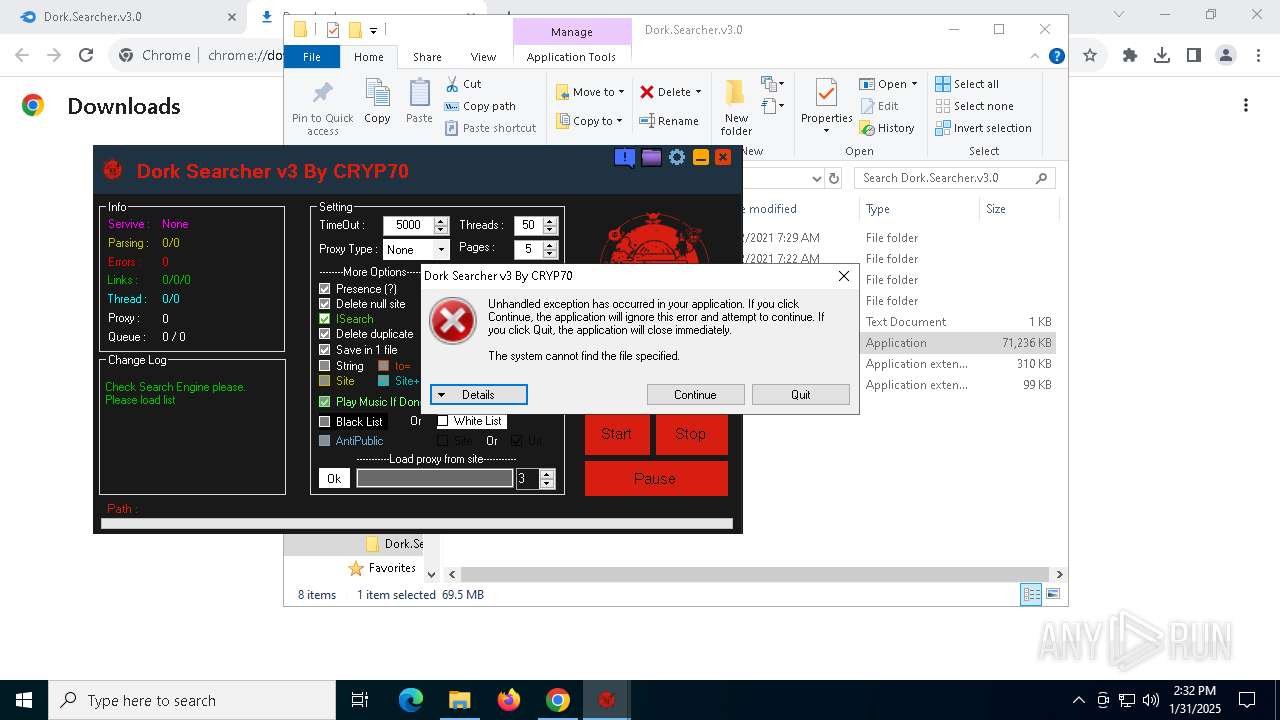Open the Delete dropdown arrow
Viewport: 1280px width, 720px height.
pos(698,92)
